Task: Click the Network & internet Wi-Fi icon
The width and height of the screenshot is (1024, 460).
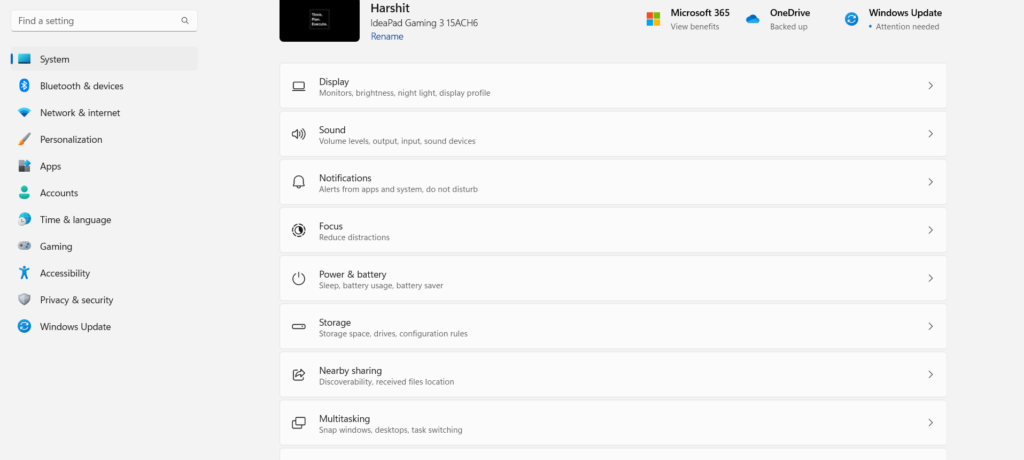Action: click(24, 113)
